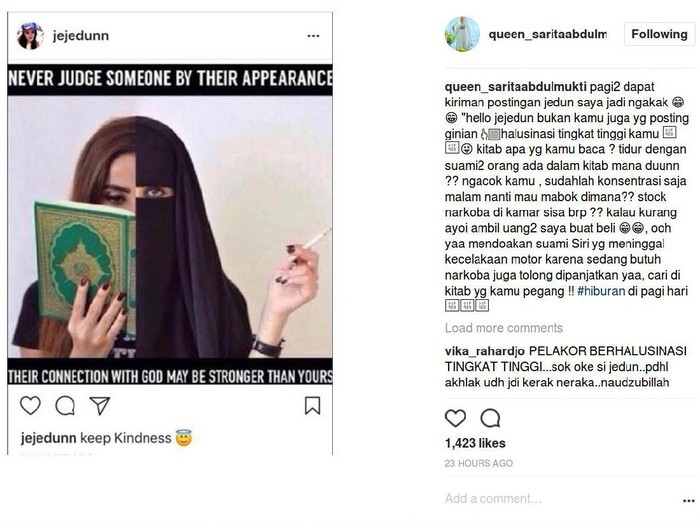The width and height of the screenshot is (700, 524).
Task: Like queen_sarita post using heart icon
Action: pos(455,418)
